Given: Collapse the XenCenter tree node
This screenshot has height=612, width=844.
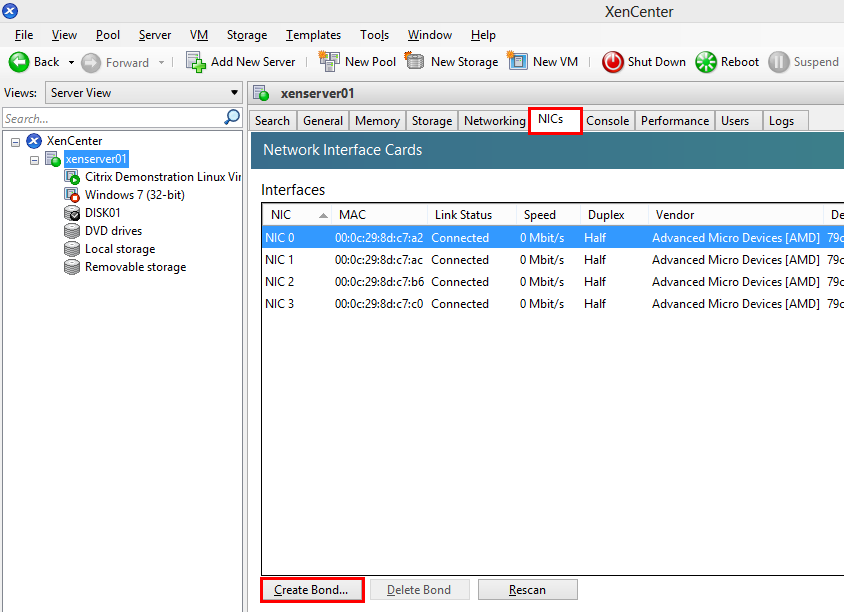Looking at the screenshot, I should point(16,141).
